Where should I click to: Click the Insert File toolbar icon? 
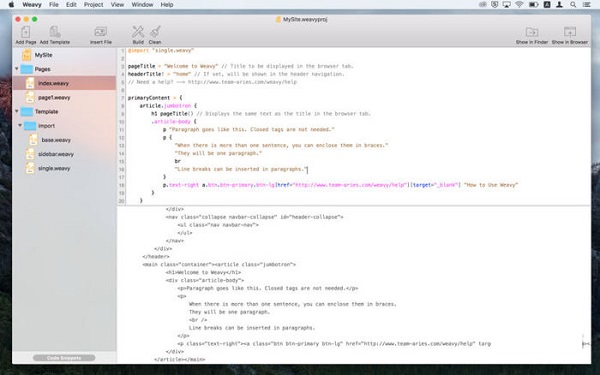[101, 32]
